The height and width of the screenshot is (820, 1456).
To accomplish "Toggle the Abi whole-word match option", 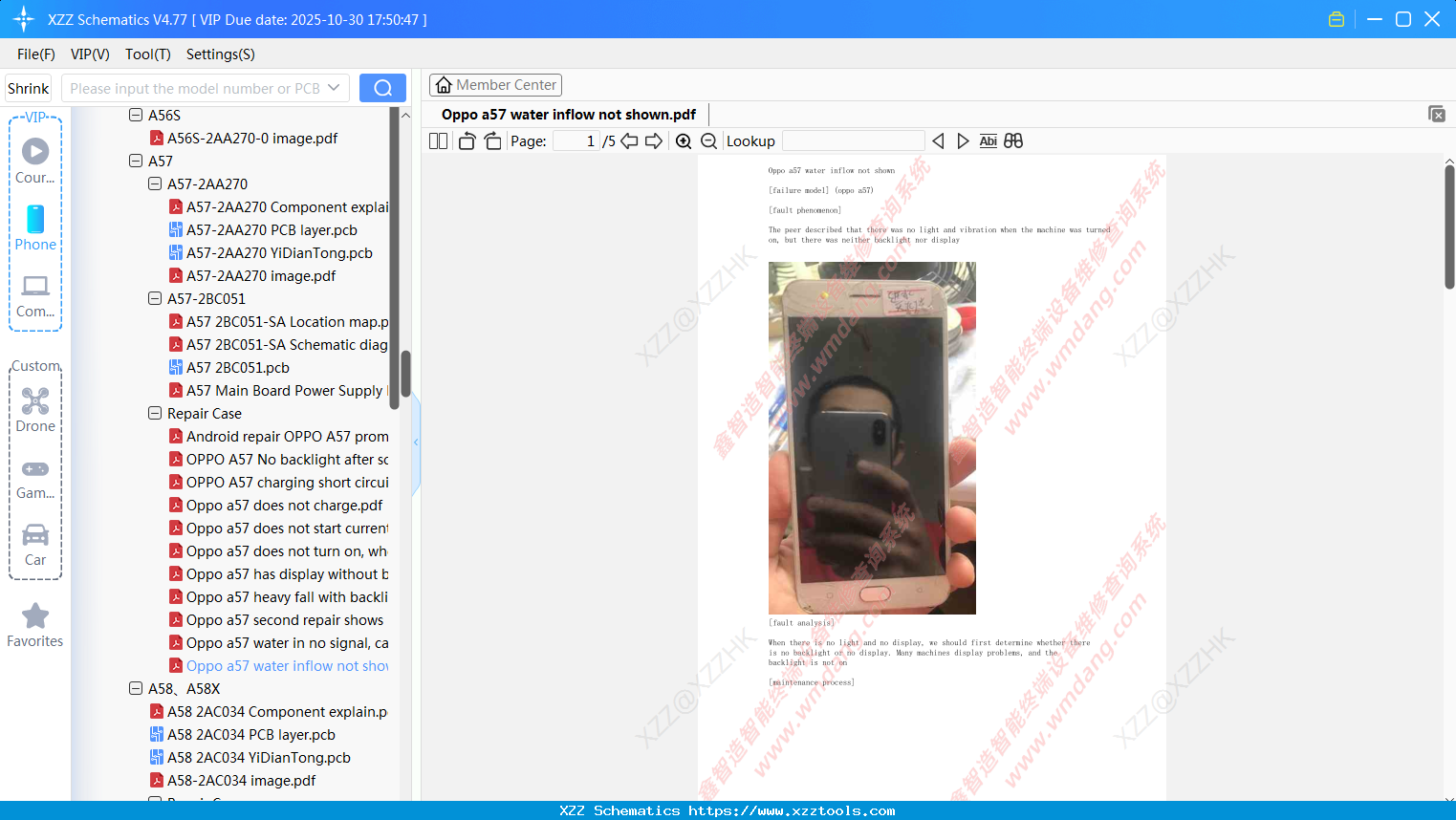I will click(988, 141).
